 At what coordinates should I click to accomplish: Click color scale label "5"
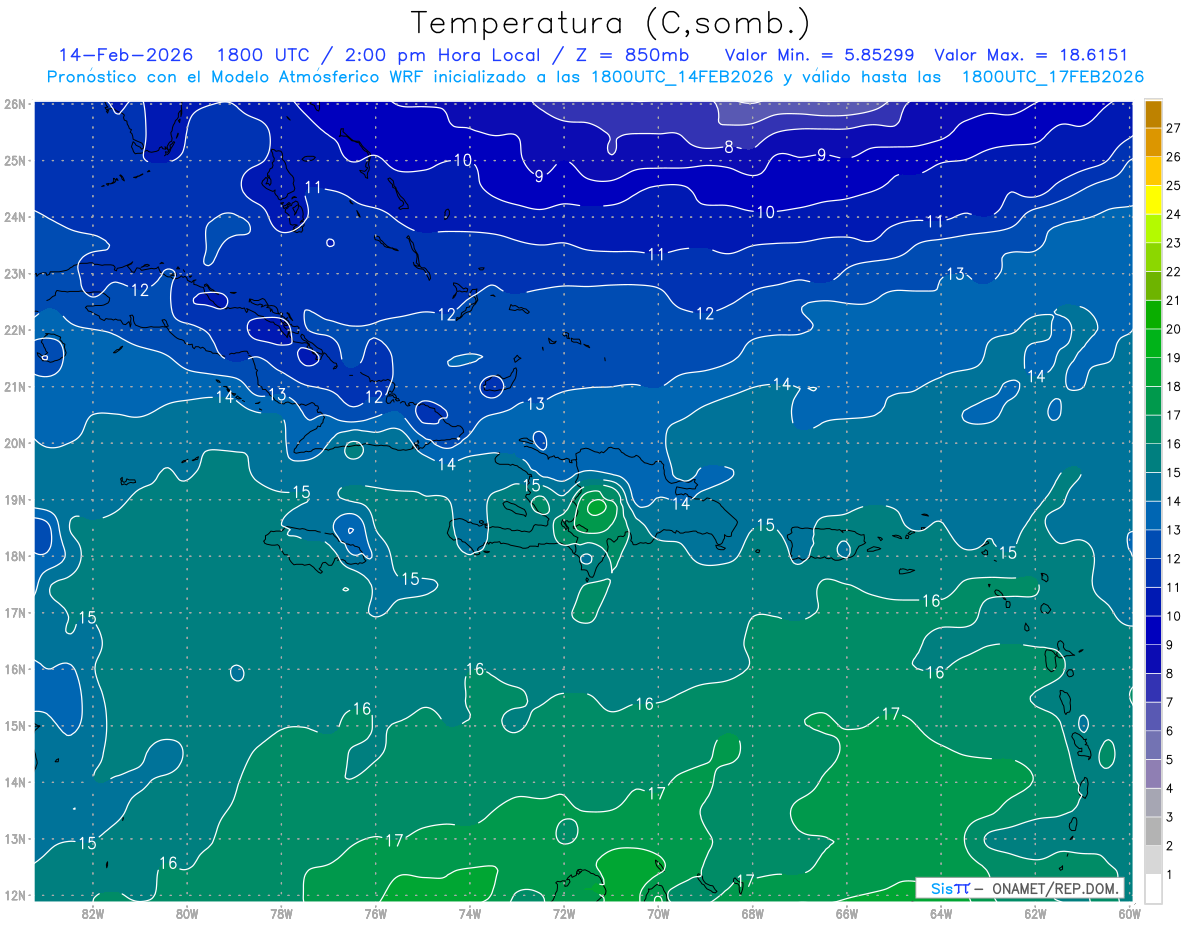click(x=1170, y=760)
